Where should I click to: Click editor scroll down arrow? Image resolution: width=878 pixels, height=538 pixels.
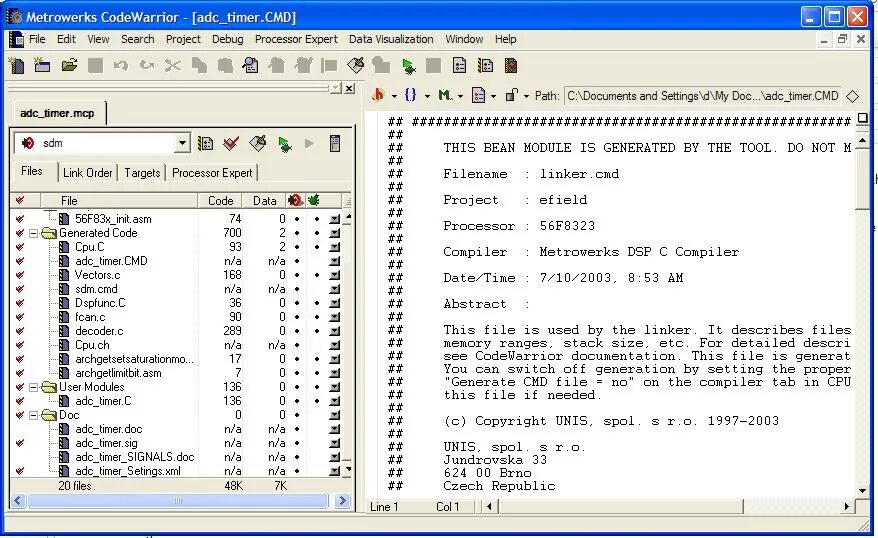[863, 491]
